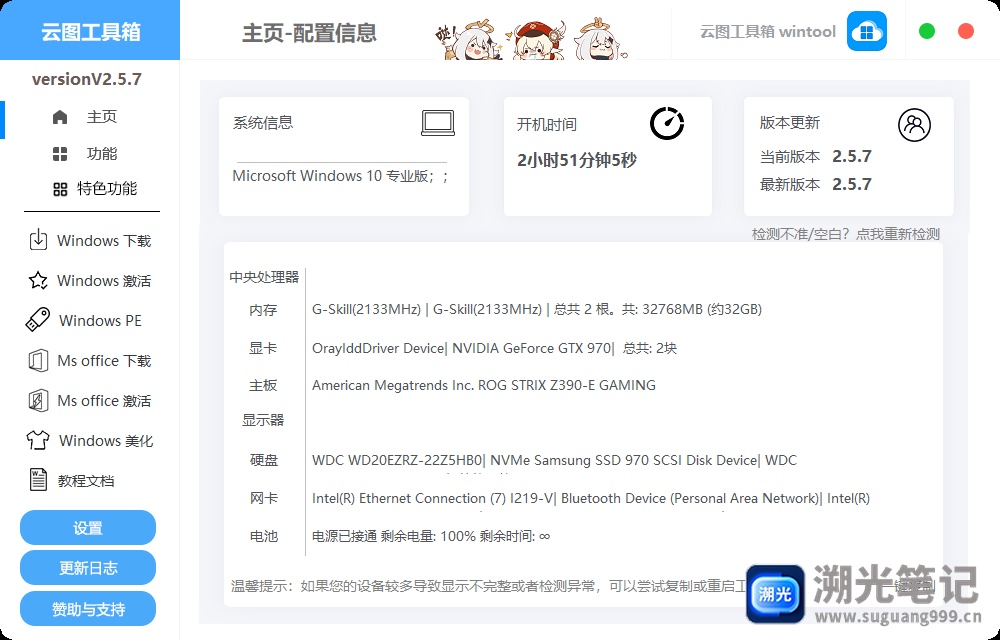This screenshot has height=640, width=1000.
Task: Click the 当前版本 2.5.7 value
Action: point(852,156)
